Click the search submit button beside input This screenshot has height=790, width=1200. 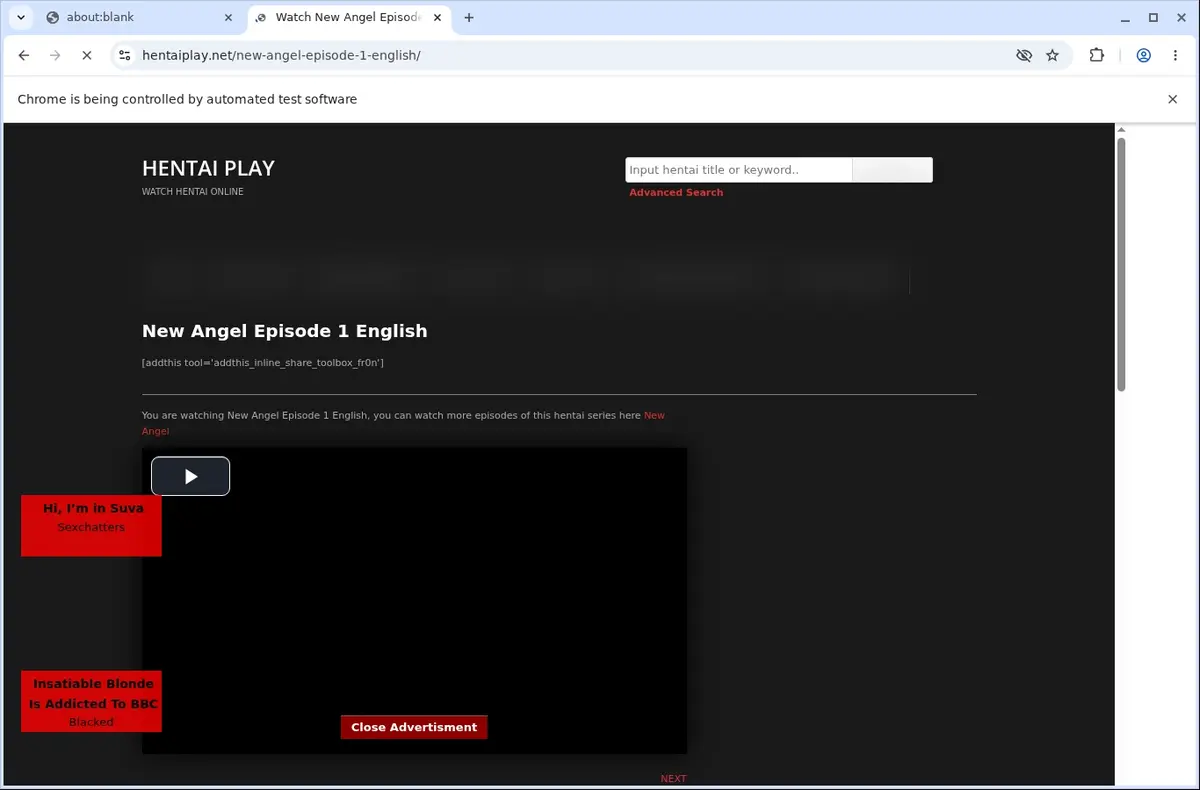(x=892, y=170)
